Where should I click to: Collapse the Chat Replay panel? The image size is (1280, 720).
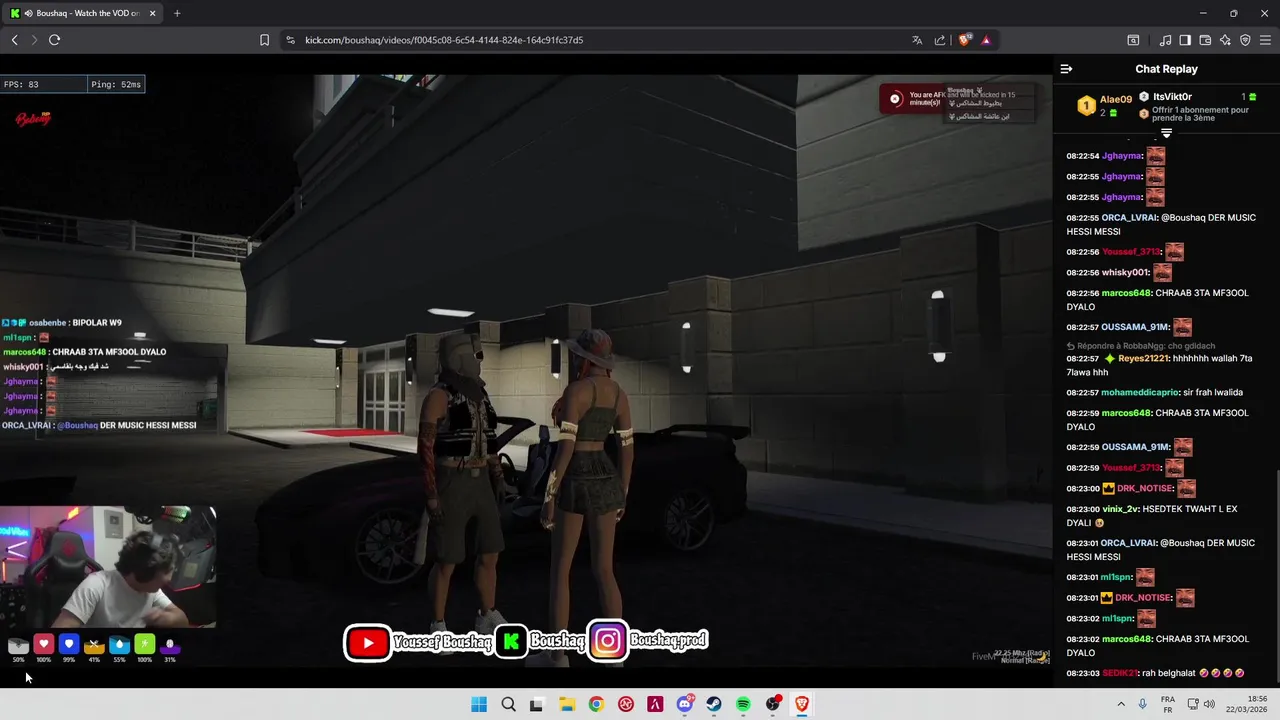point(1066,69)
